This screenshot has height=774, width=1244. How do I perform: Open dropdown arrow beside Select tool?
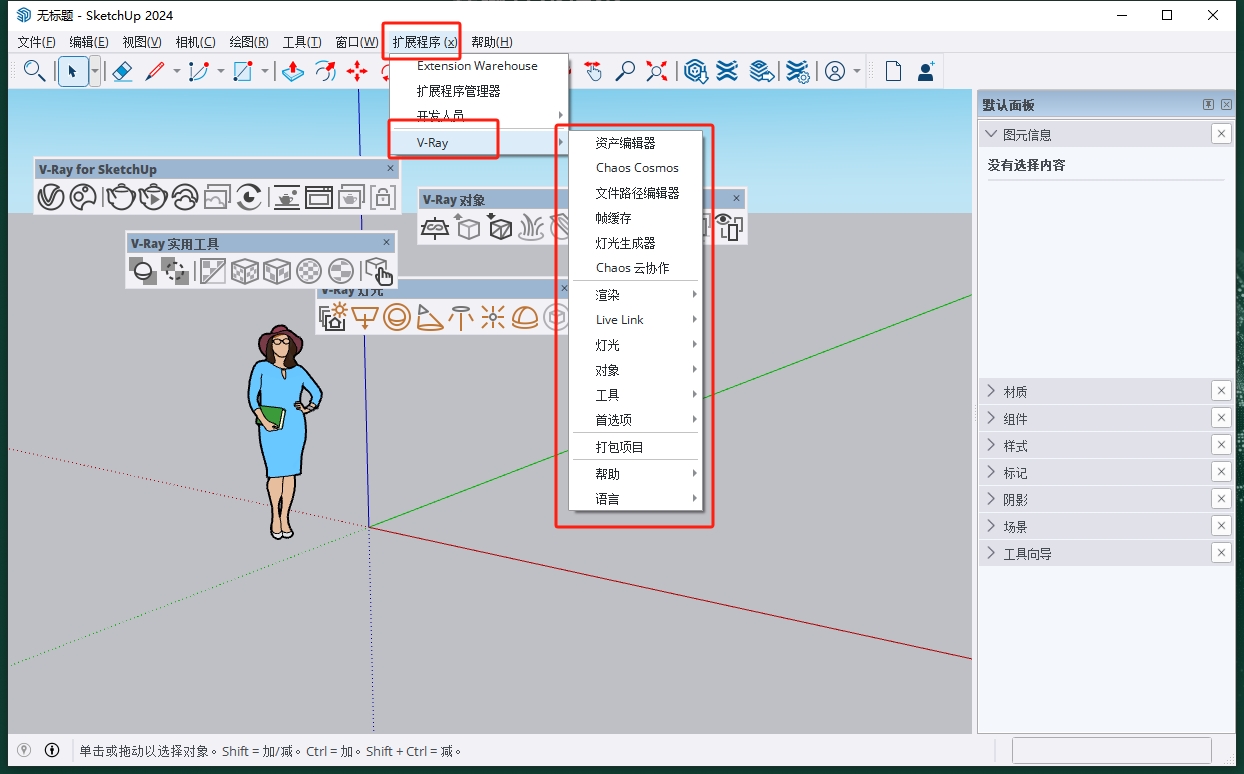click(95, 71)
